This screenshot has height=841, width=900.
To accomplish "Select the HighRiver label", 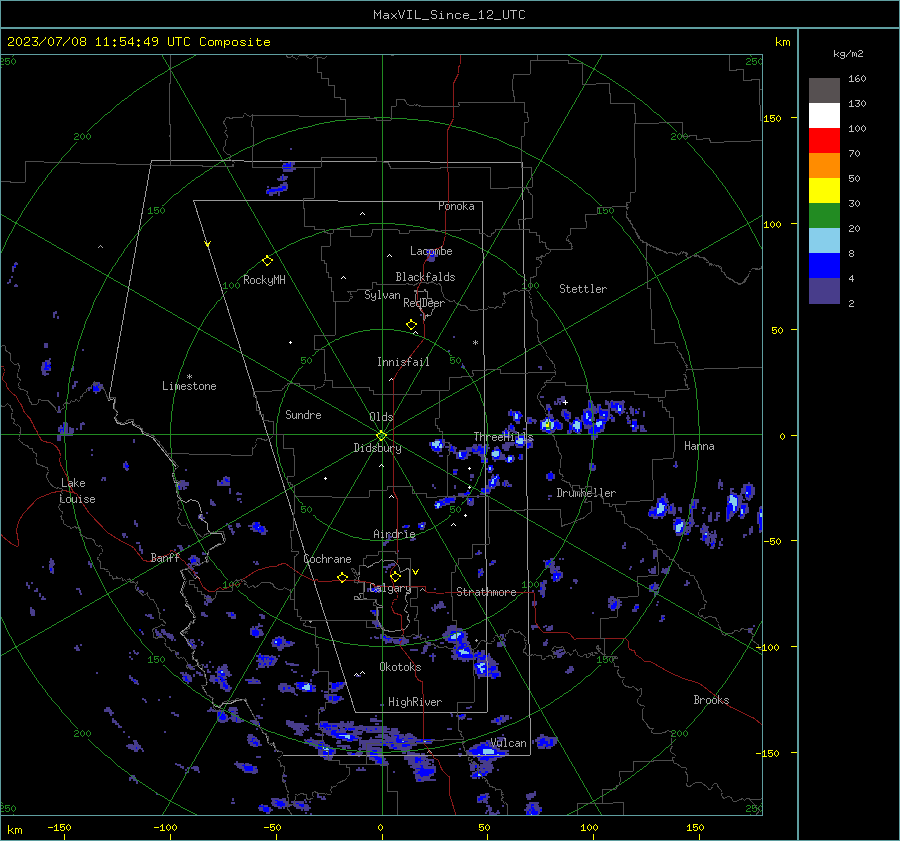I will [414, 702].
